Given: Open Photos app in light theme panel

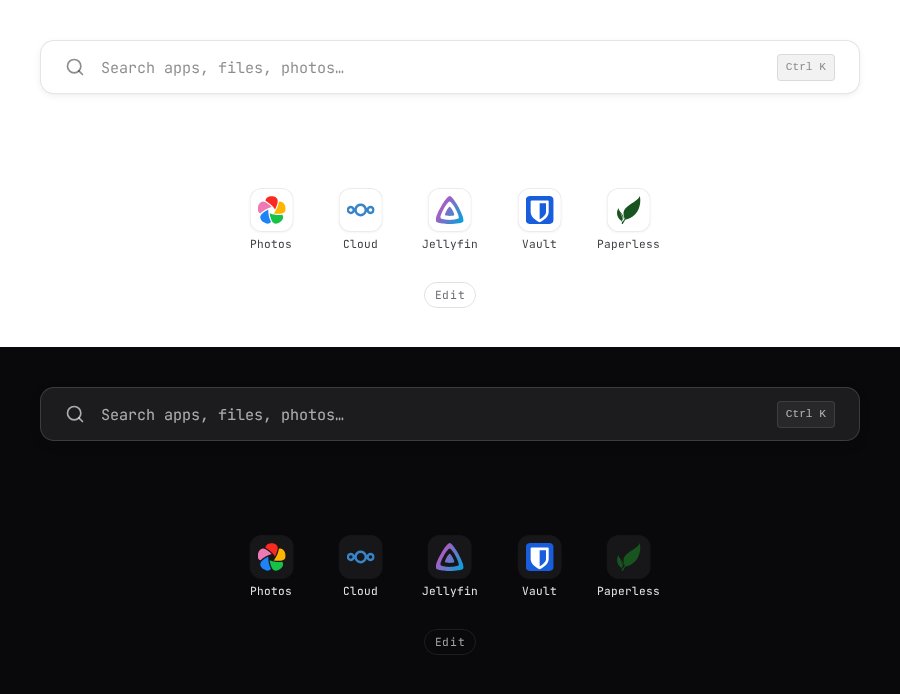Looking at the screenshot, I should (271, 210).
